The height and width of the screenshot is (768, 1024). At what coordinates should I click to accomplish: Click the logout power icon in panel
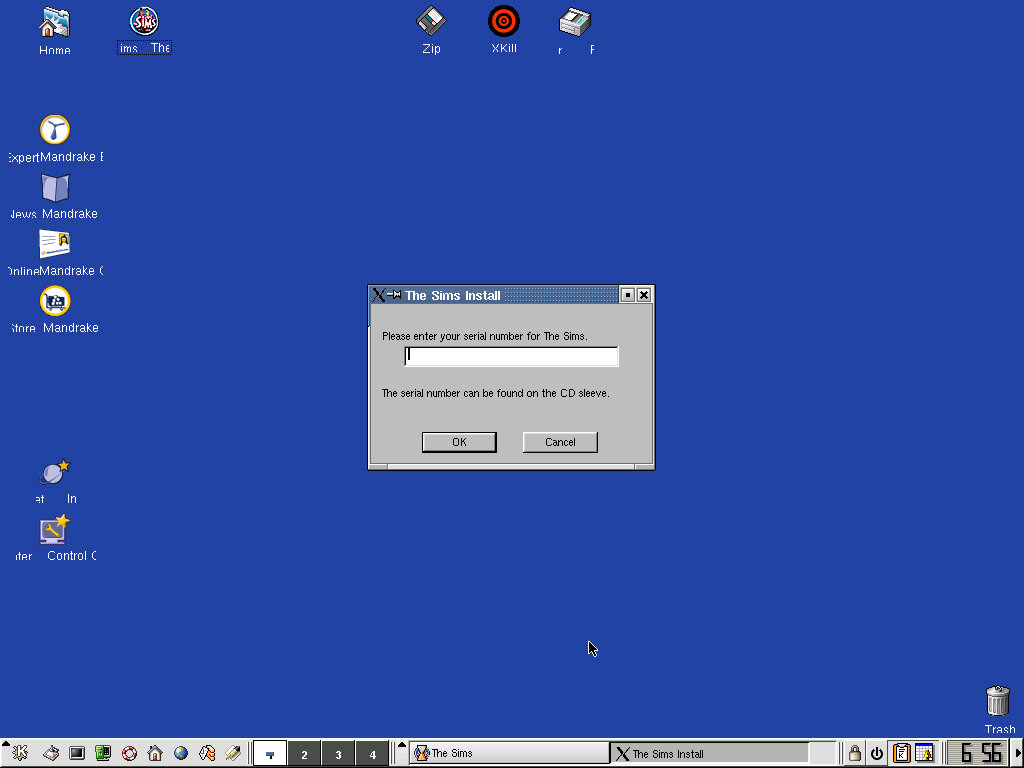pyautogui.click(x=877, y=753)
